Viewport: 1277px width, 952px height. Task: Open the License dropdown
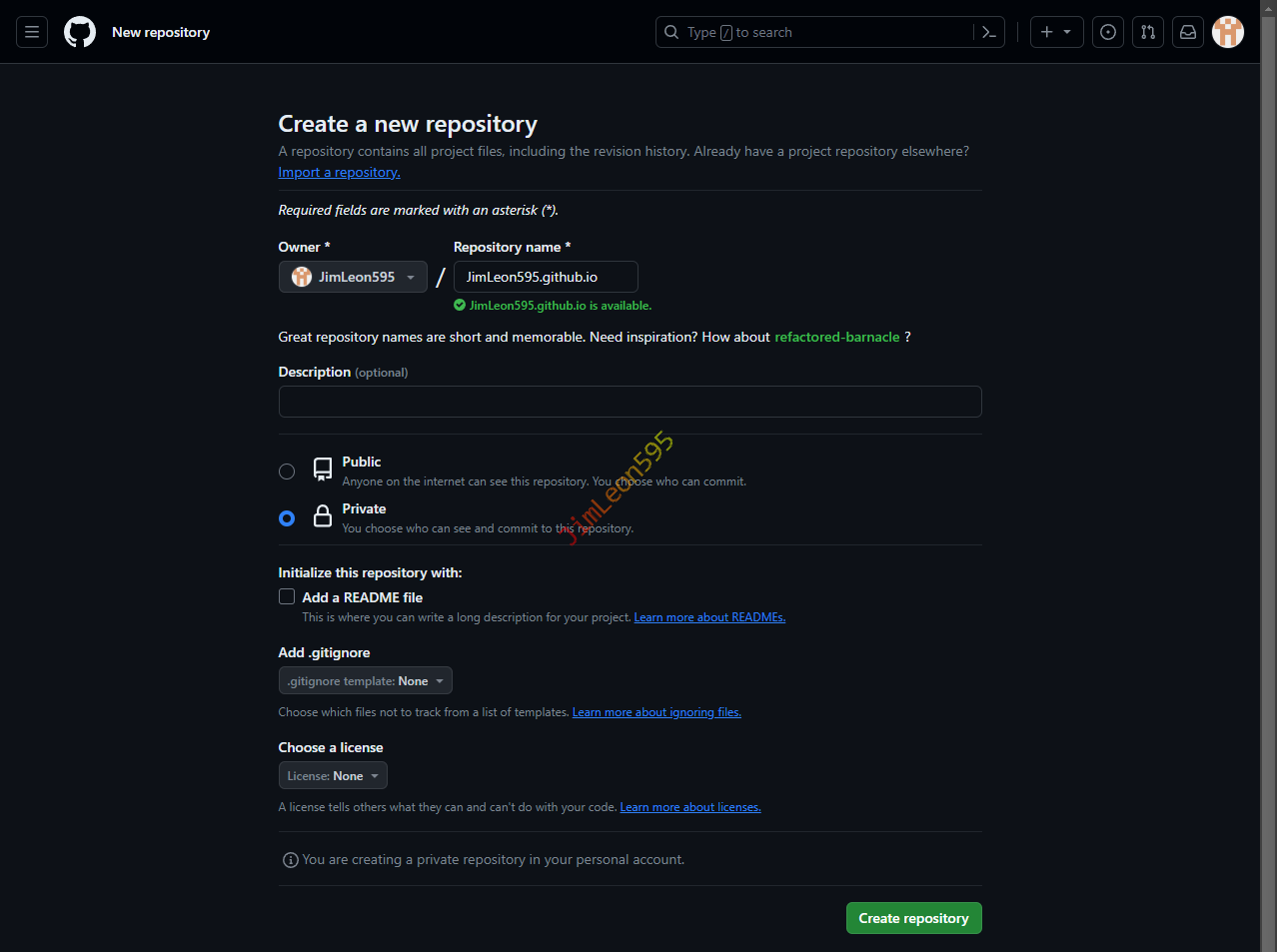(x=333, y=776)
